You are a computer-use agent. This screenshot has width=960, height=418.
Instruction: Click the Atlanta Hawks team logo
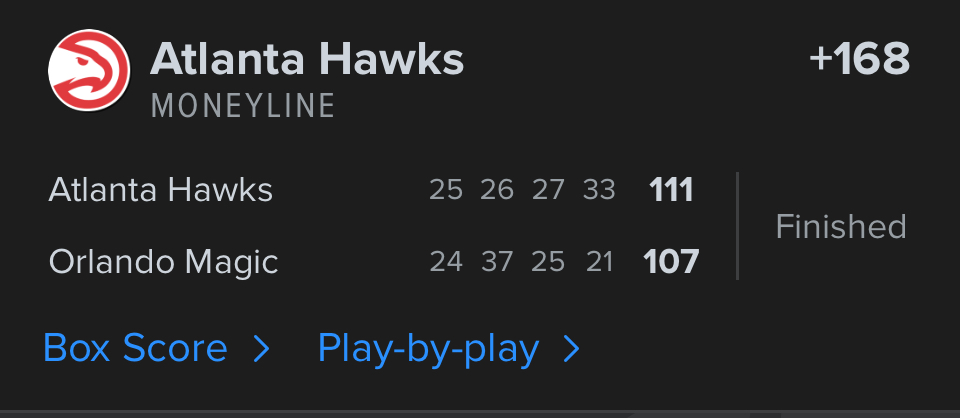point(89,70)
